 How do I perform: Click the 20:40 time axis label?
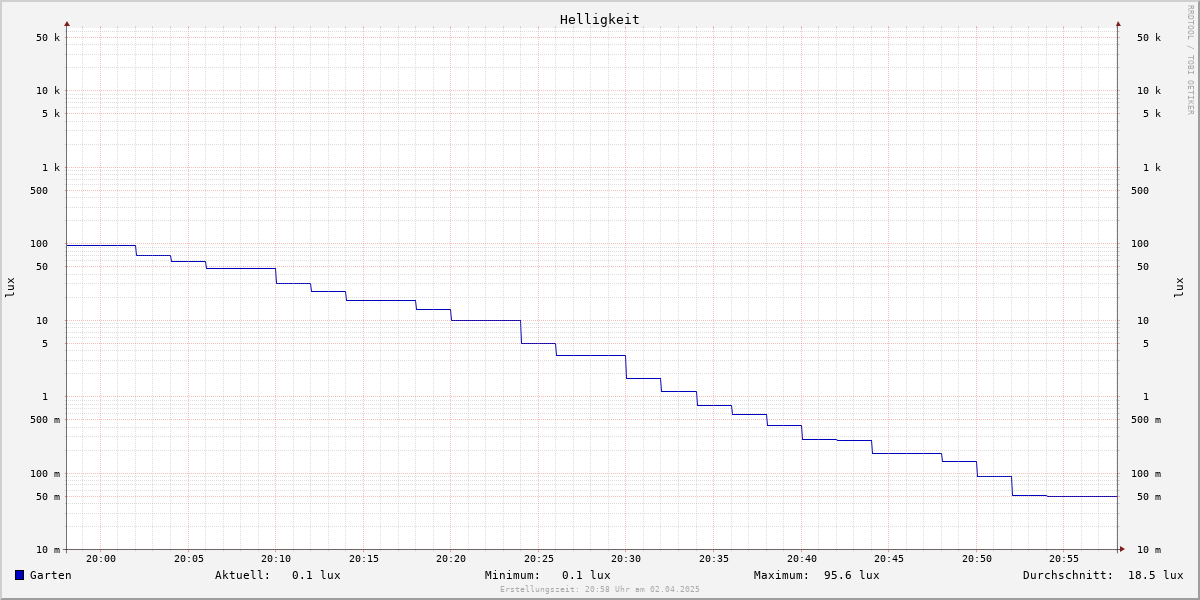click(802, 559)
